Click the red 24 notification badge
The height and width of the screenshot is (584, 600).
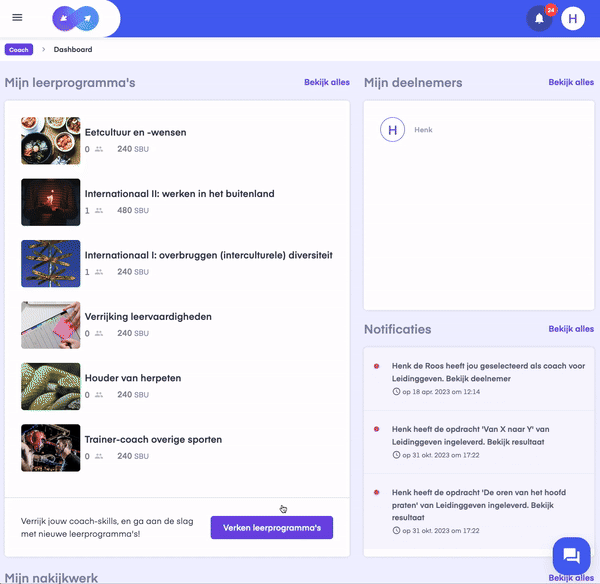pyautogui.click(x=551, y=10)
